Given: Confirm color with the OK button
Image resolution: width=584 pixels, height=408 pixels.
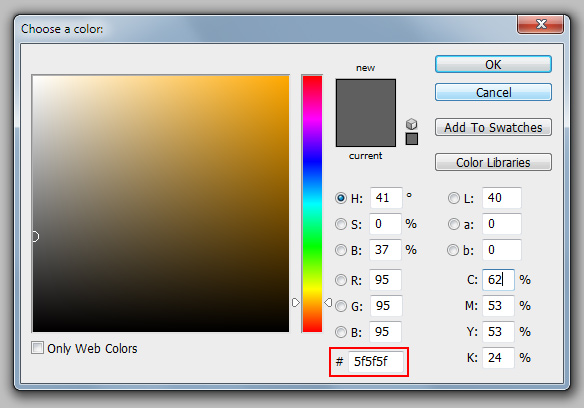Looking at the screenshot, I should tap(493, 64).
